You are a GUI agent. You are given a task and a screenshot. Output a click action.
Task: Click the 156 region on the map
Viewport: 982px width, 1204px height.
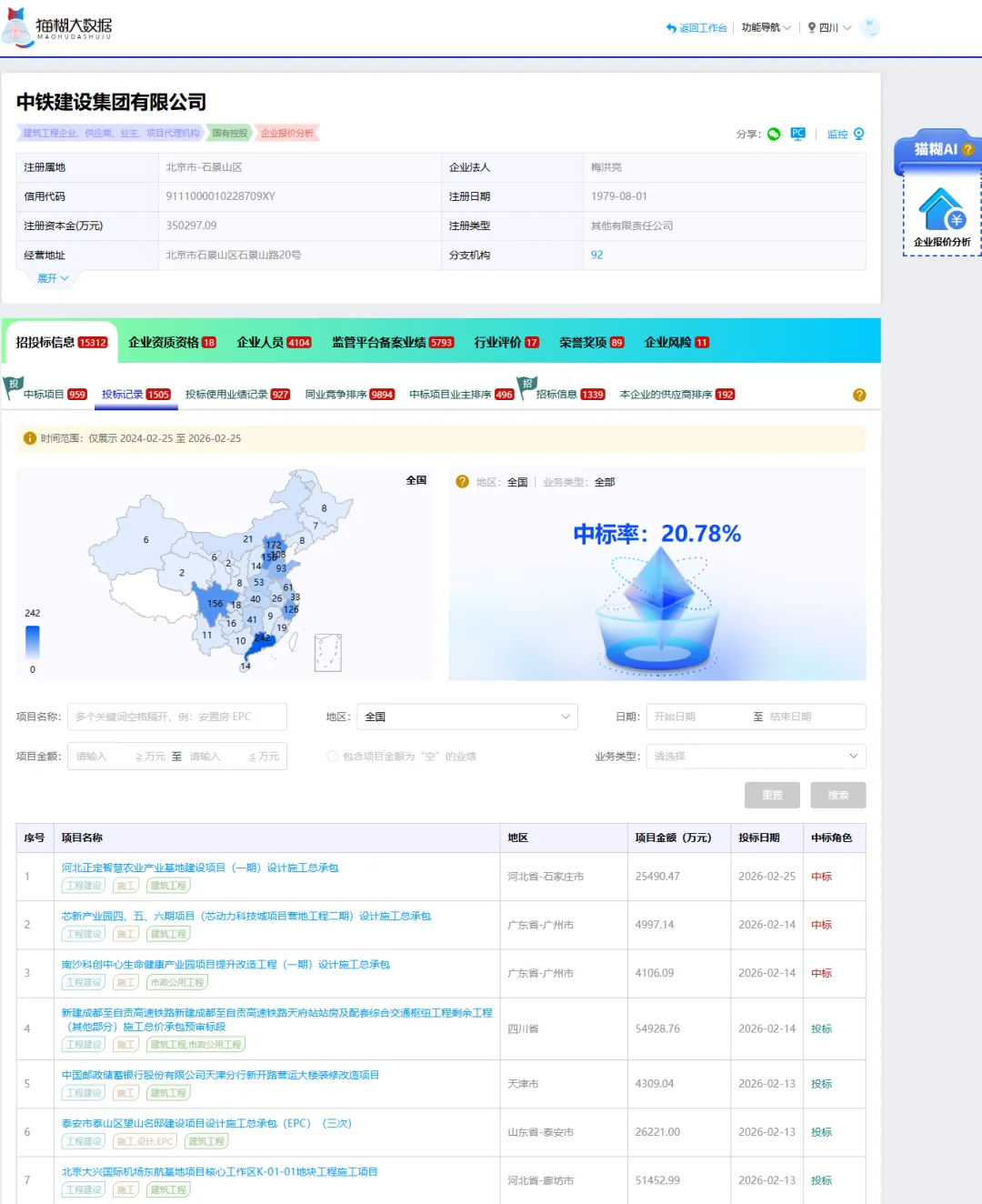(x=215, y=603)
